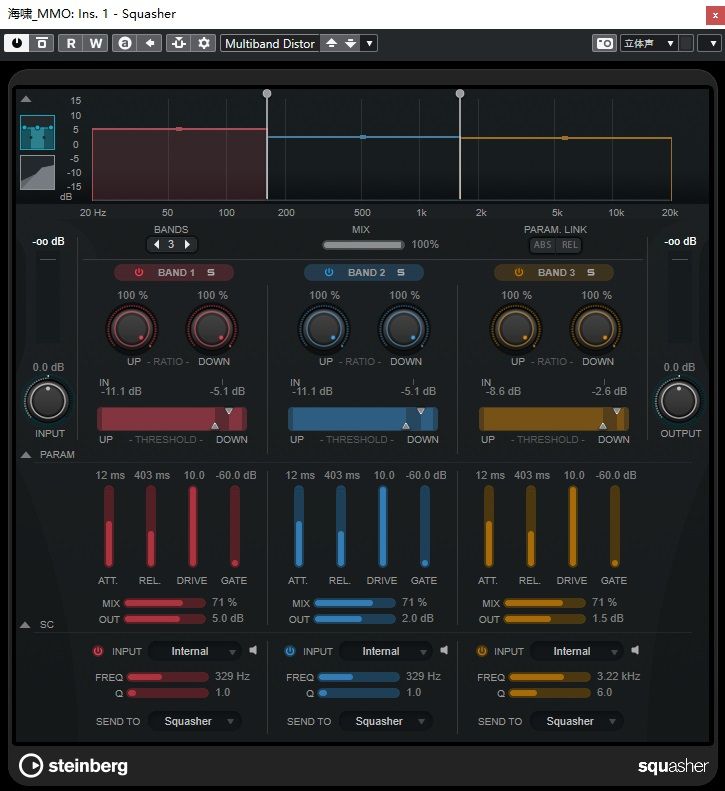The height and width of the screenshot is (791, 725).
Task: Listen to Band 2 side-chain speaker icon
Action: 444,650
